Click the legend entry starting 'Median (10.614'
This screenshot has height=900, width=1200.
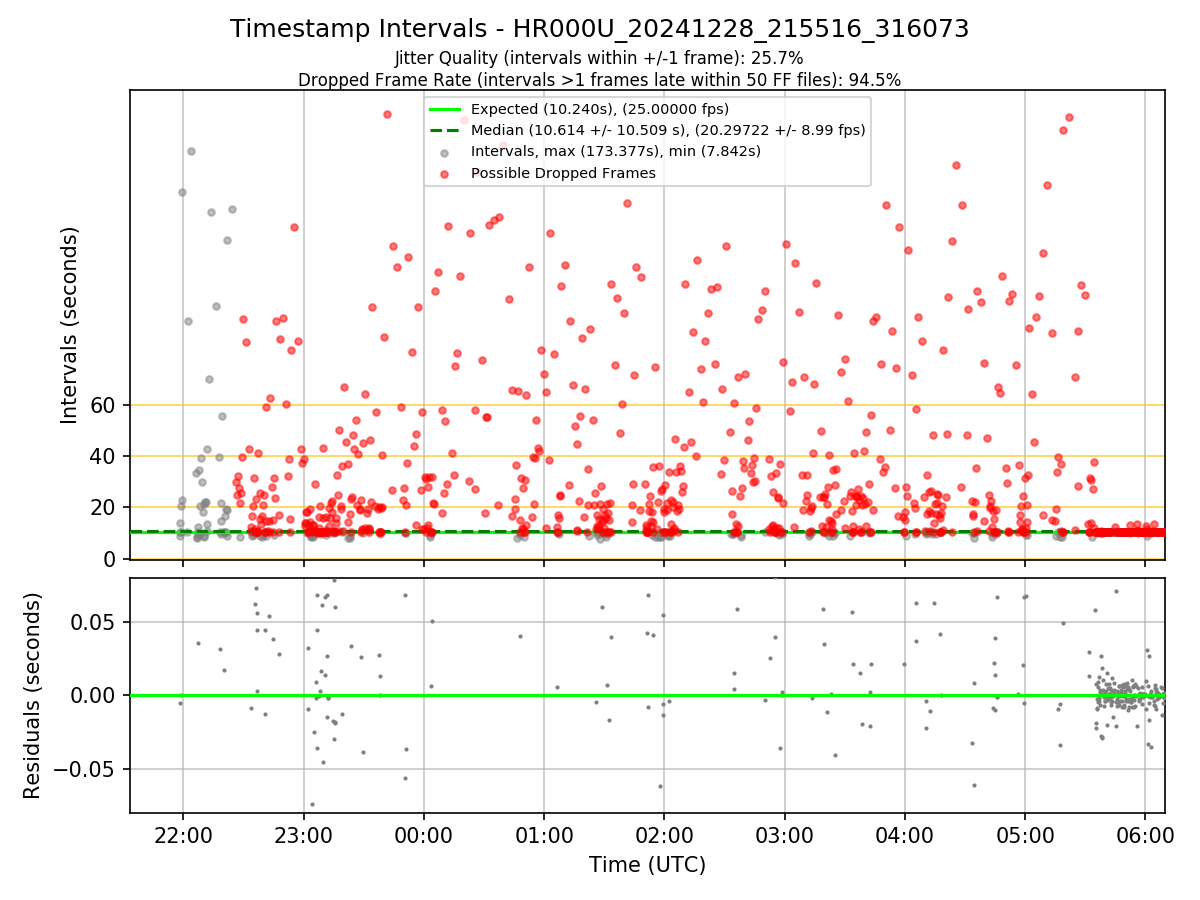click(668, 130)
